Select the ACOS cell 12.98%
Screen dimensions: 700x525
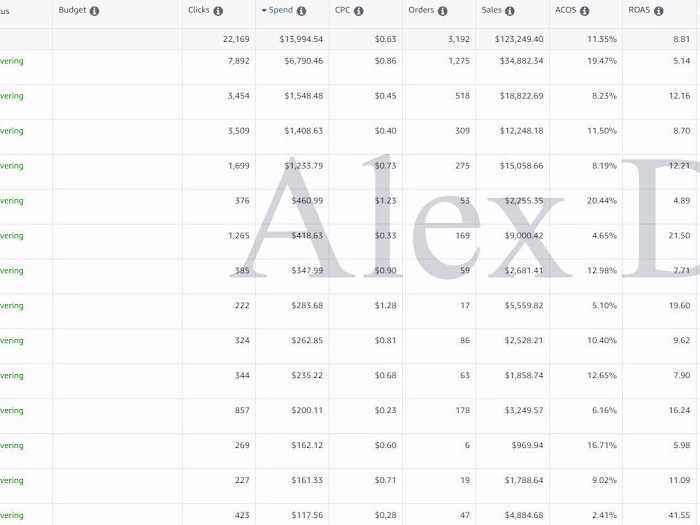[x=602, y=271]
